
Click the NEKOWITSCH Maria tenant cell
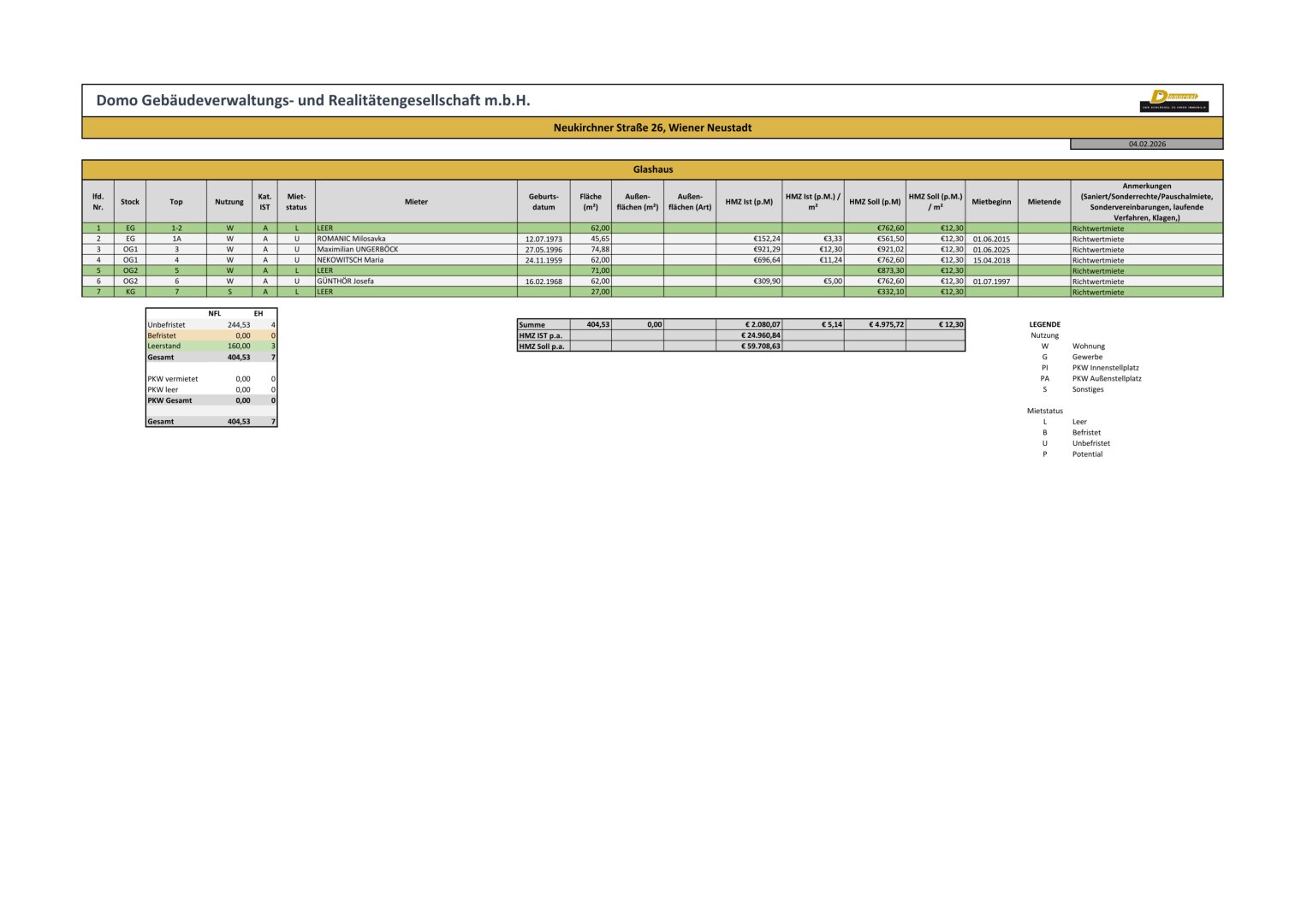click(x=350, y=260)
